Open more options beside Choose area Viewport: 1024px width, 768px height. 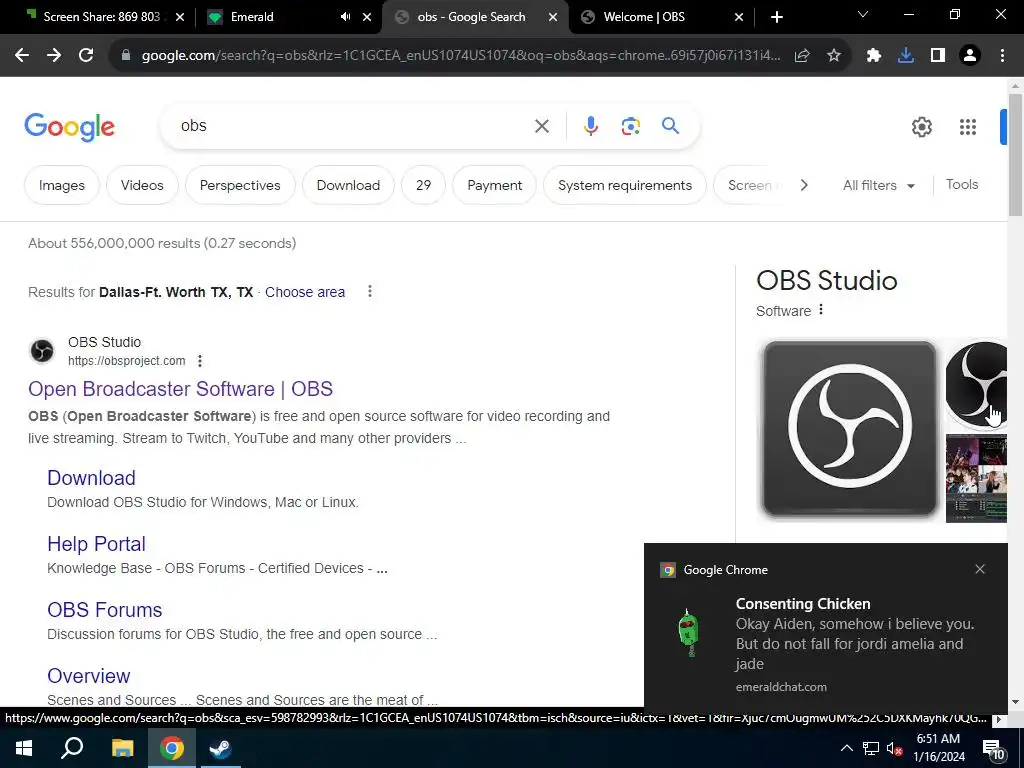pos(370,291)
